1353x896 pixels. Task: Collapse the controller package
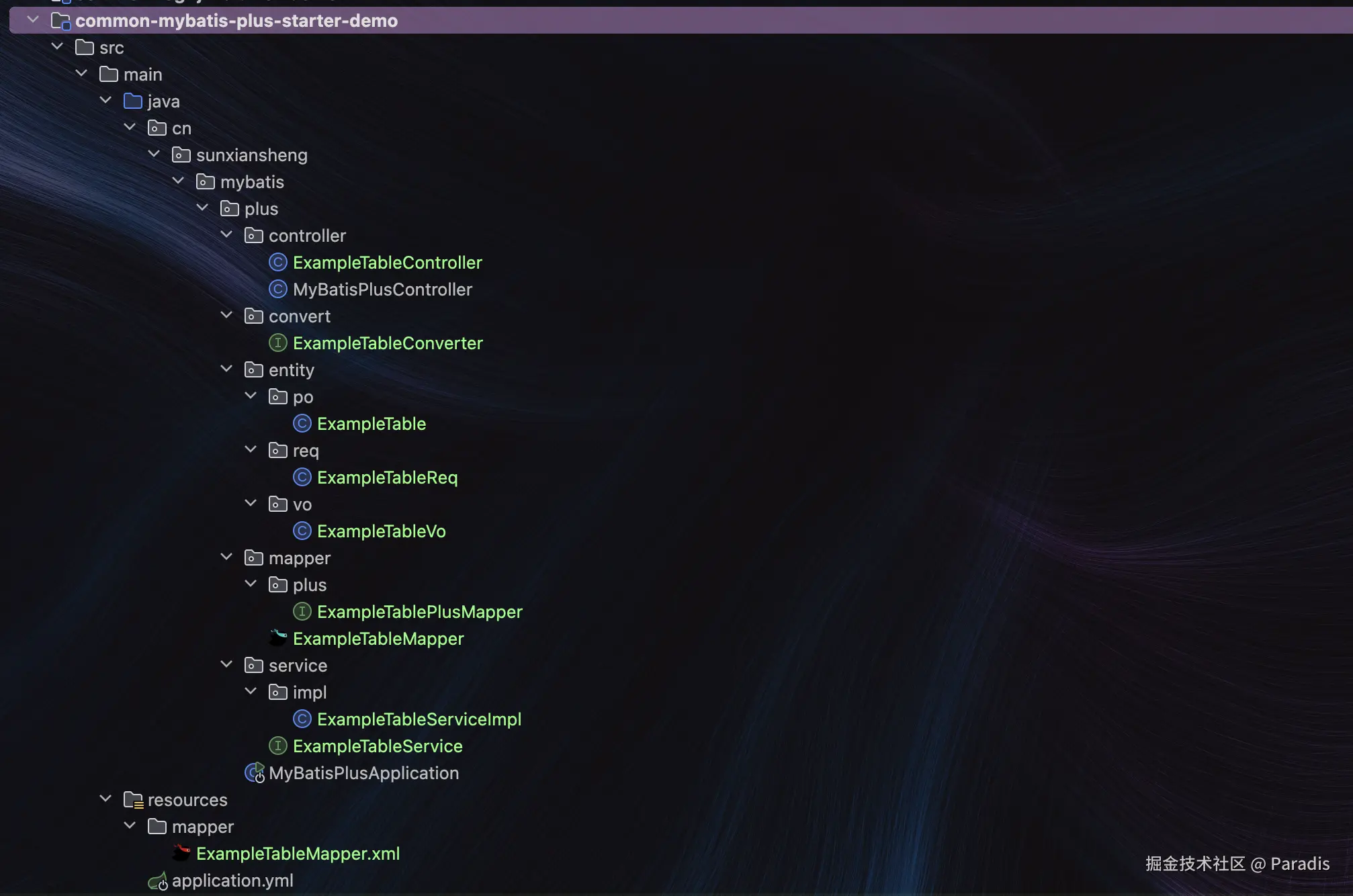pos(226,235)
